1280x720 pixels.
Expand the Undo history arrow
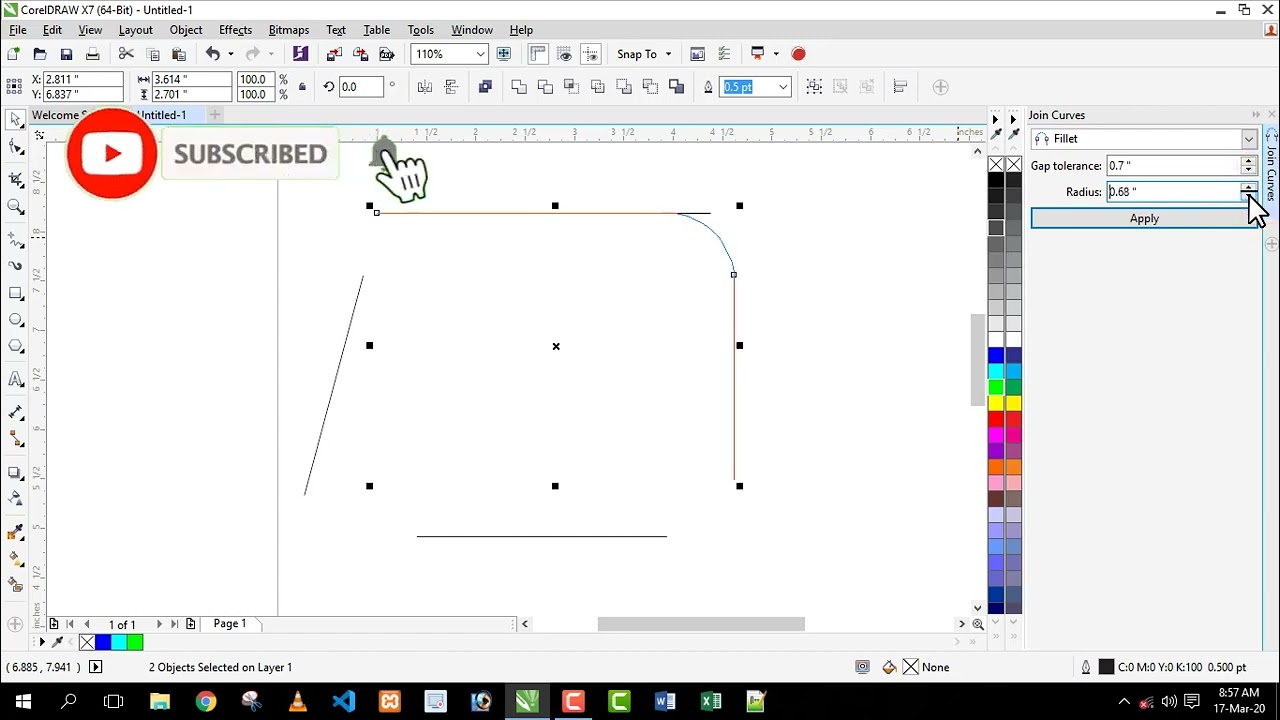230,54
